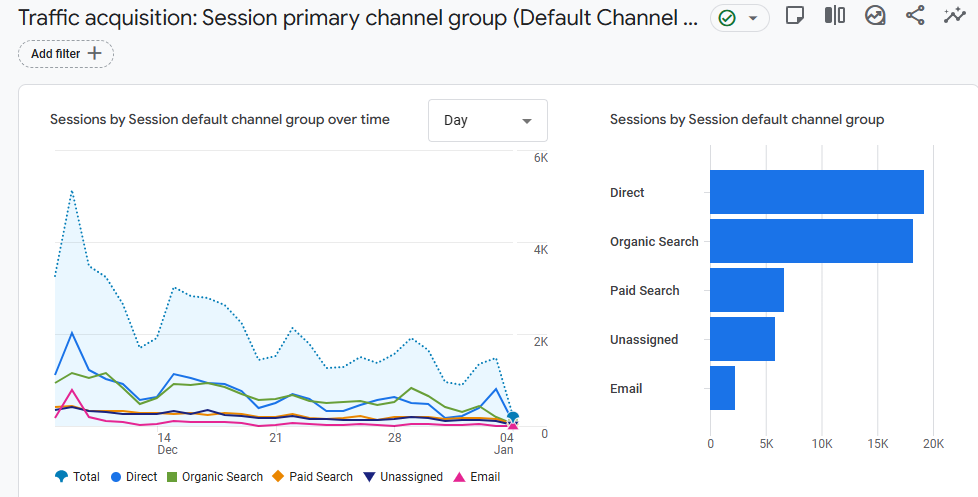Toggle the Total series in legend
978x497 pixels.
point(78,477)
